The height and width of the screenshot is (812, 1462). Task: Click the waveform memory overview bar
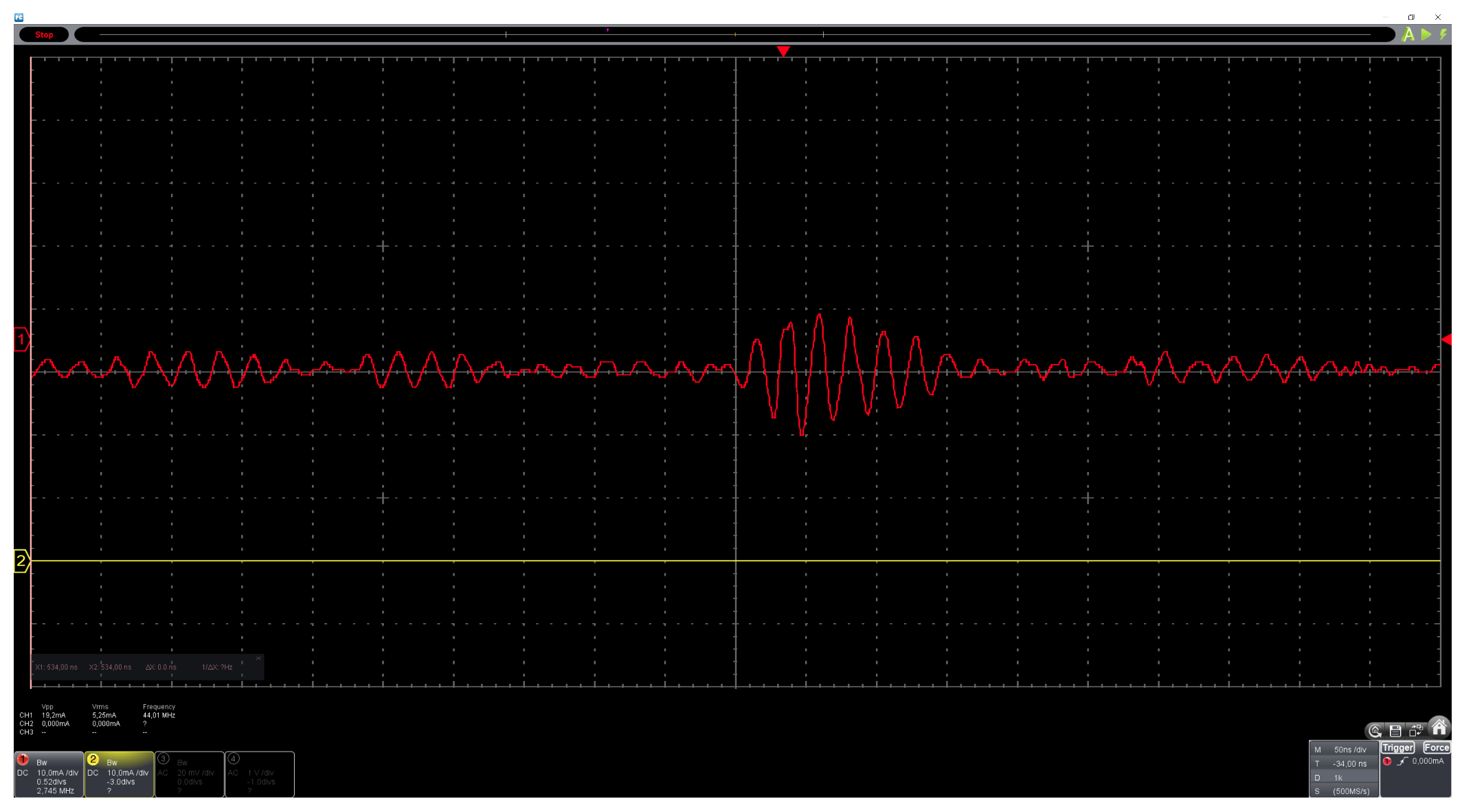click(x=734, y=34)
